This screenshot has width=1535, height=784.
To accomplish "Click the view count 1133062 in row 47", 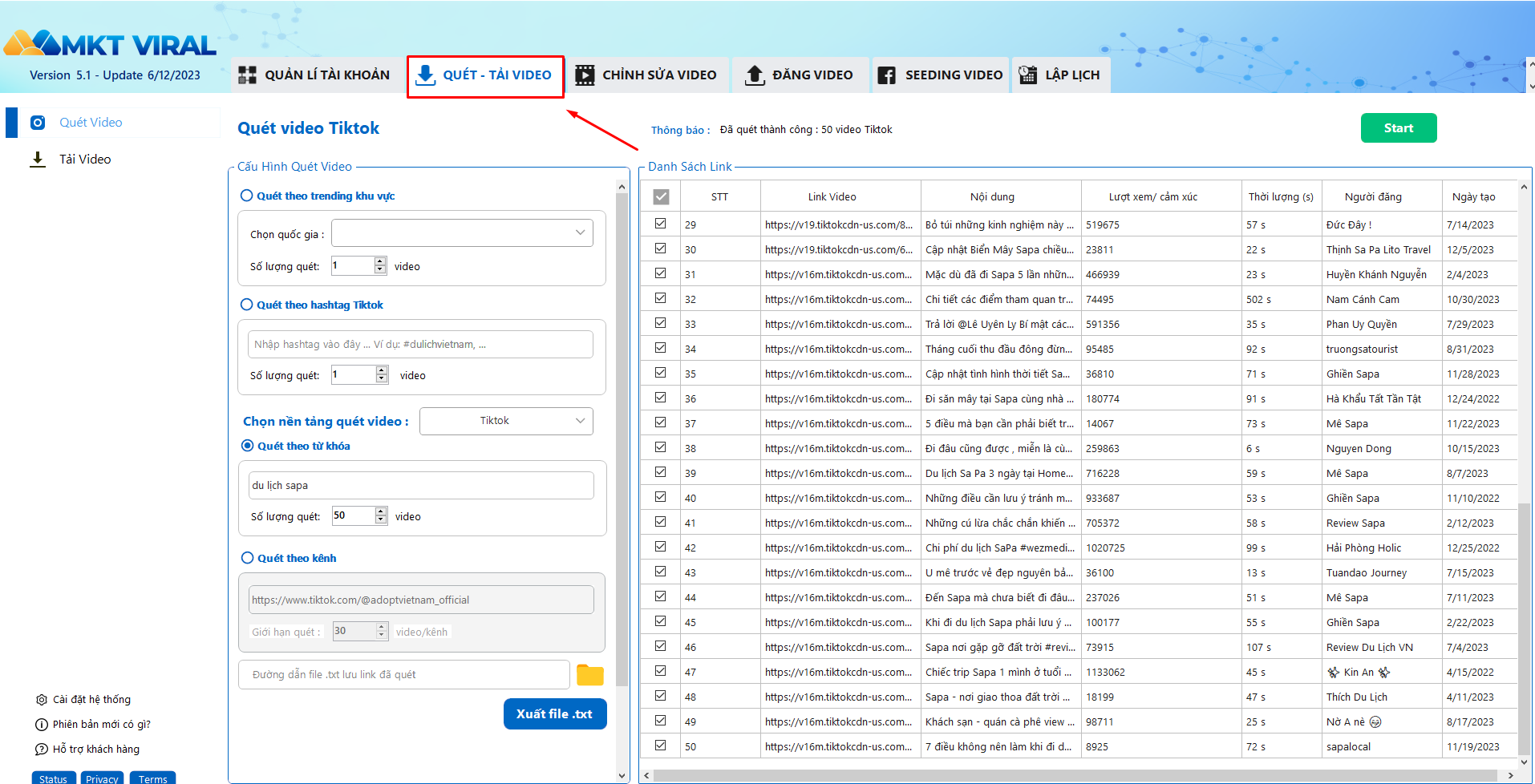I will pyautogui.click(x=1105, y=672).
